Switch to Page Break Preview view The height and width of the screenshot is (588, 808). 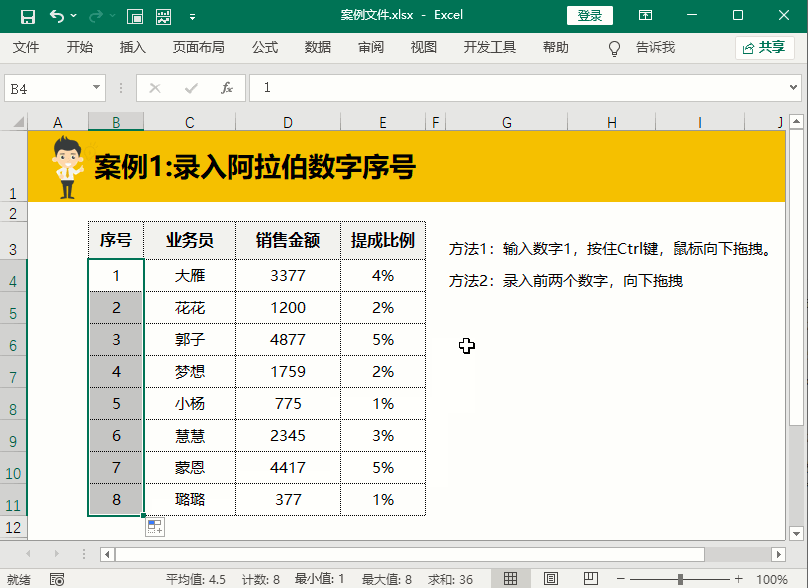click(x=589, y=579)
